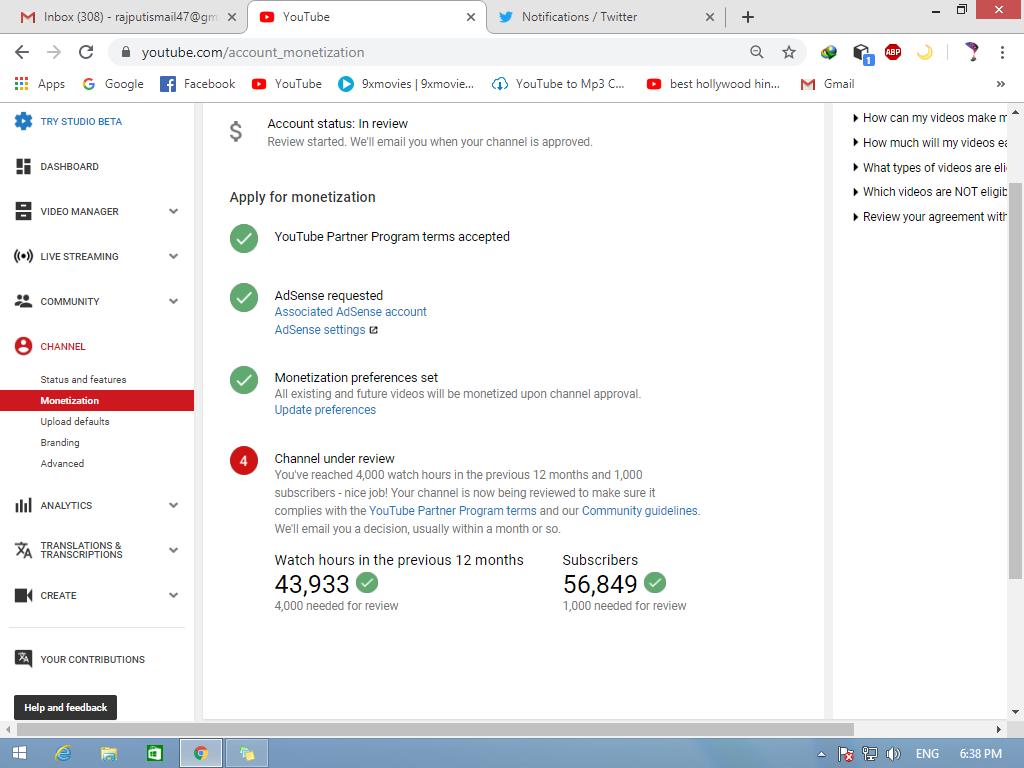The height and width of the screenshot is (768, 1024).
Task: Open the Associated AdSense account link
Action: (350, 312)
